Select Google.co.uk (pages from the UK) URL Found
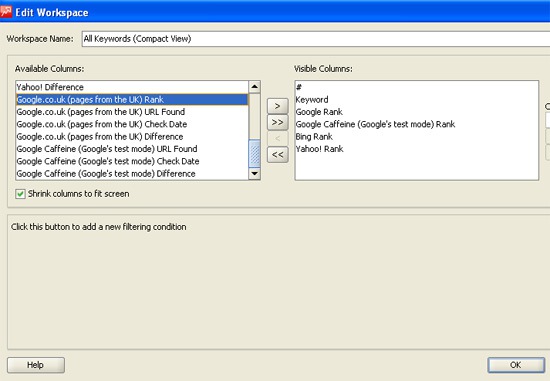The width and height of the screenshot is (550, 381). (x=132, y=112)
